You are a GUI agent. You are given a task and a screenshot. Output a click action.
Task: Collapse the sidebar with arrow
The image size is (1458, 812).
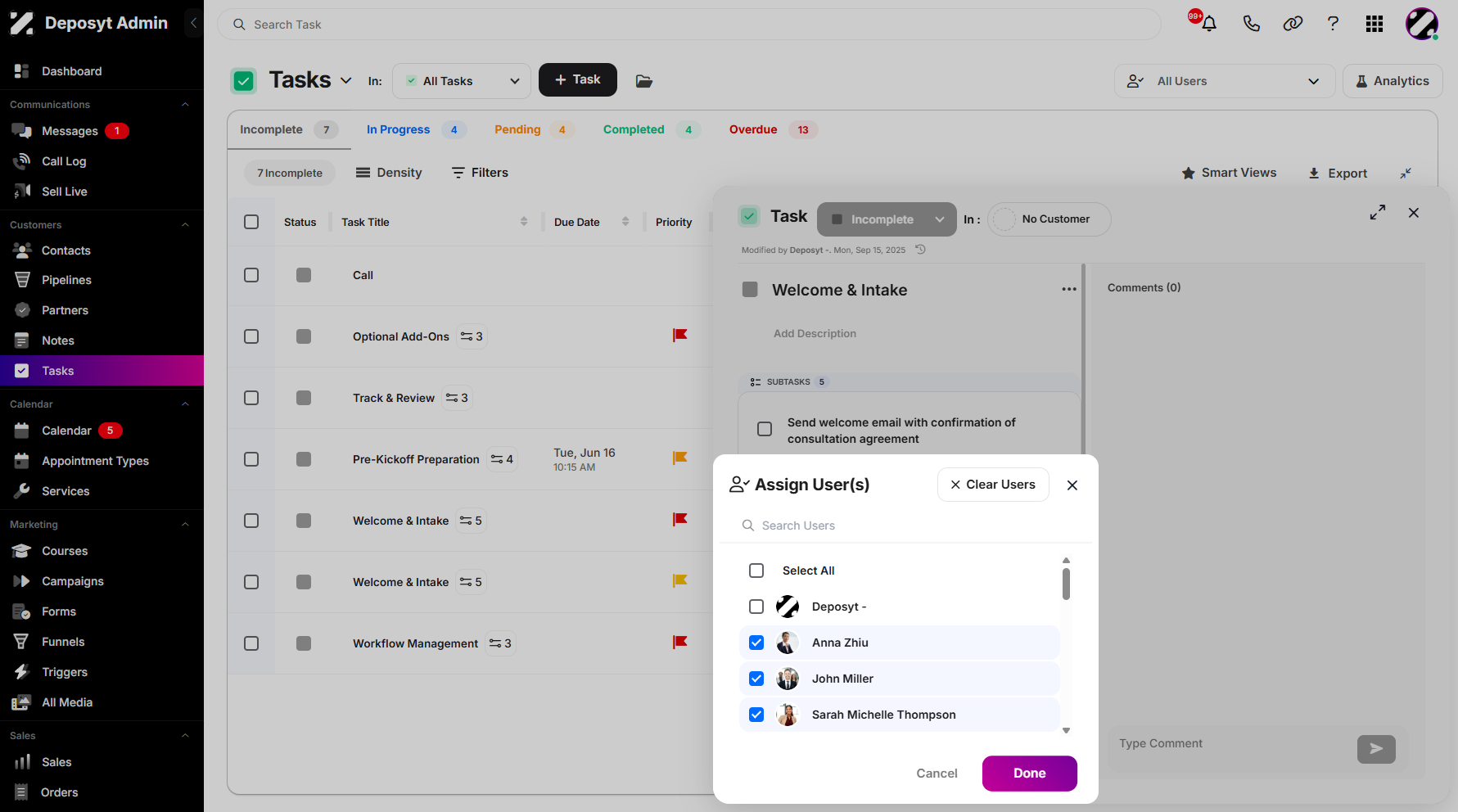click(x=193, y=23)
